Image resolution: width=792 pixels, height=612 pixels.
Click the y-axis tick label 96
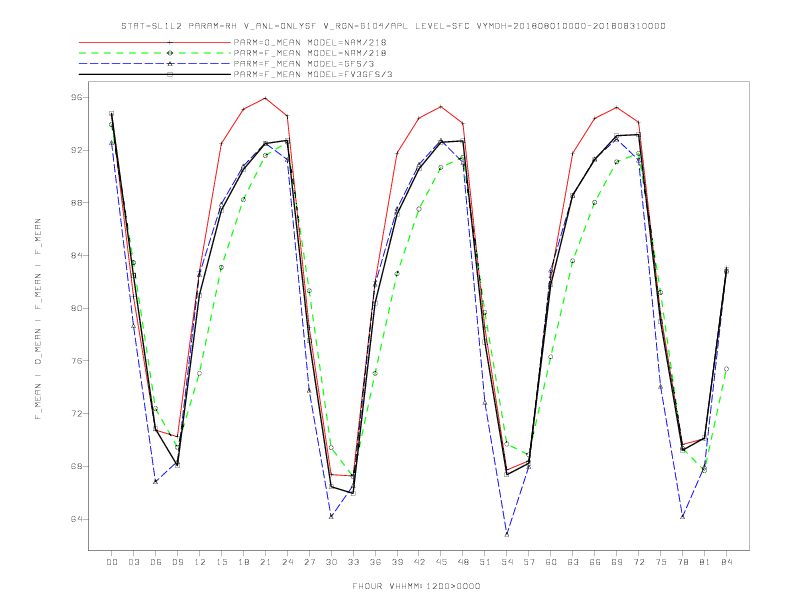[x=76, y=97]
